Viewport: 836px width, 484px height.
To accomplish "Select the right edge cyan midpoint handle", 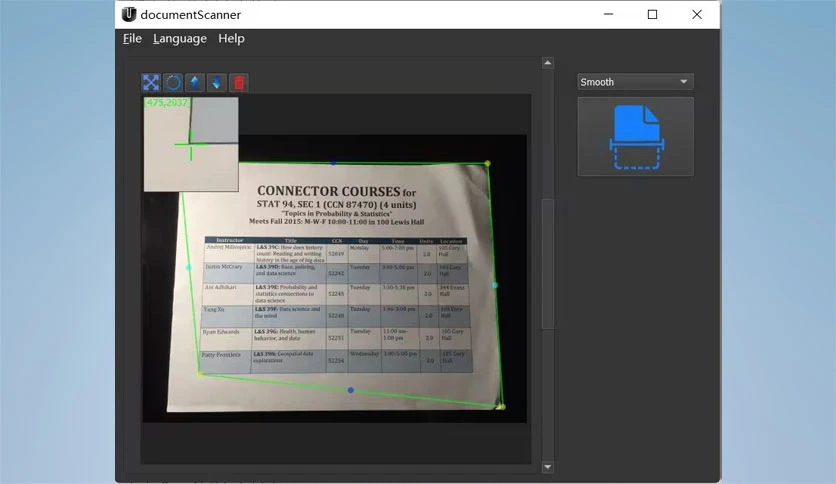I will tap(495, 285).
